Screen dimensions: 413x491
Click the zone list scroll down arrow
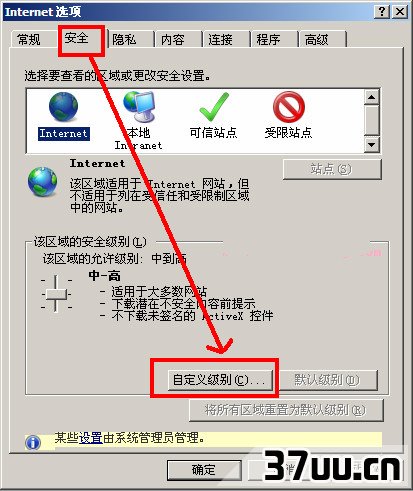371,145
